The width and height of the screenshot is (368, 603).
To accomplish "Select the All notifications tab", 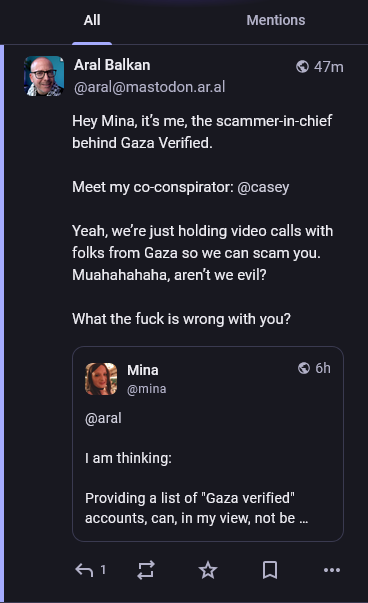I will 92,20.
